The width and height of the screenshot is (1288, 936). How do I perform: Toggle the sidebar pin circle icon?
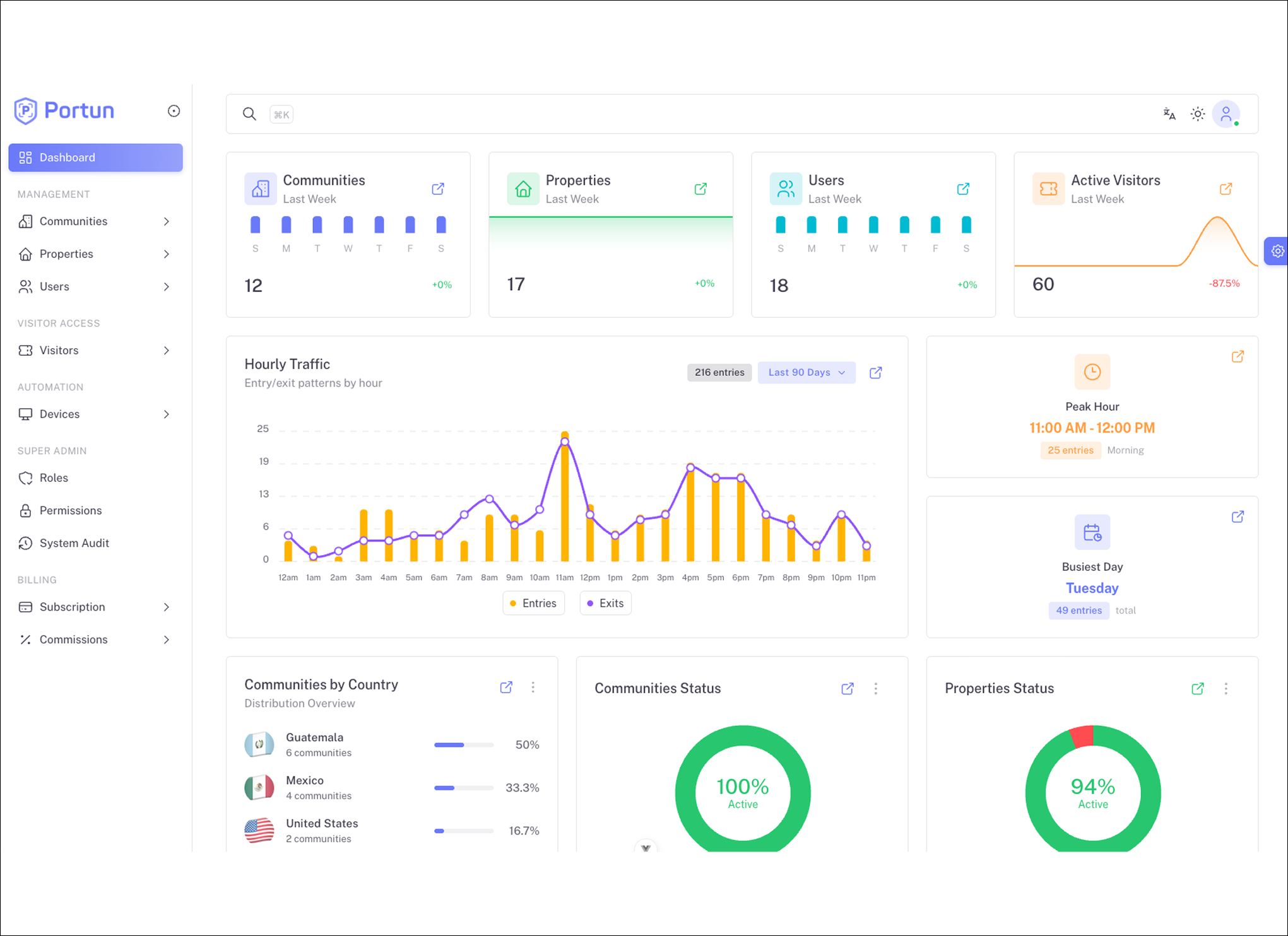[x=174, y=111]
